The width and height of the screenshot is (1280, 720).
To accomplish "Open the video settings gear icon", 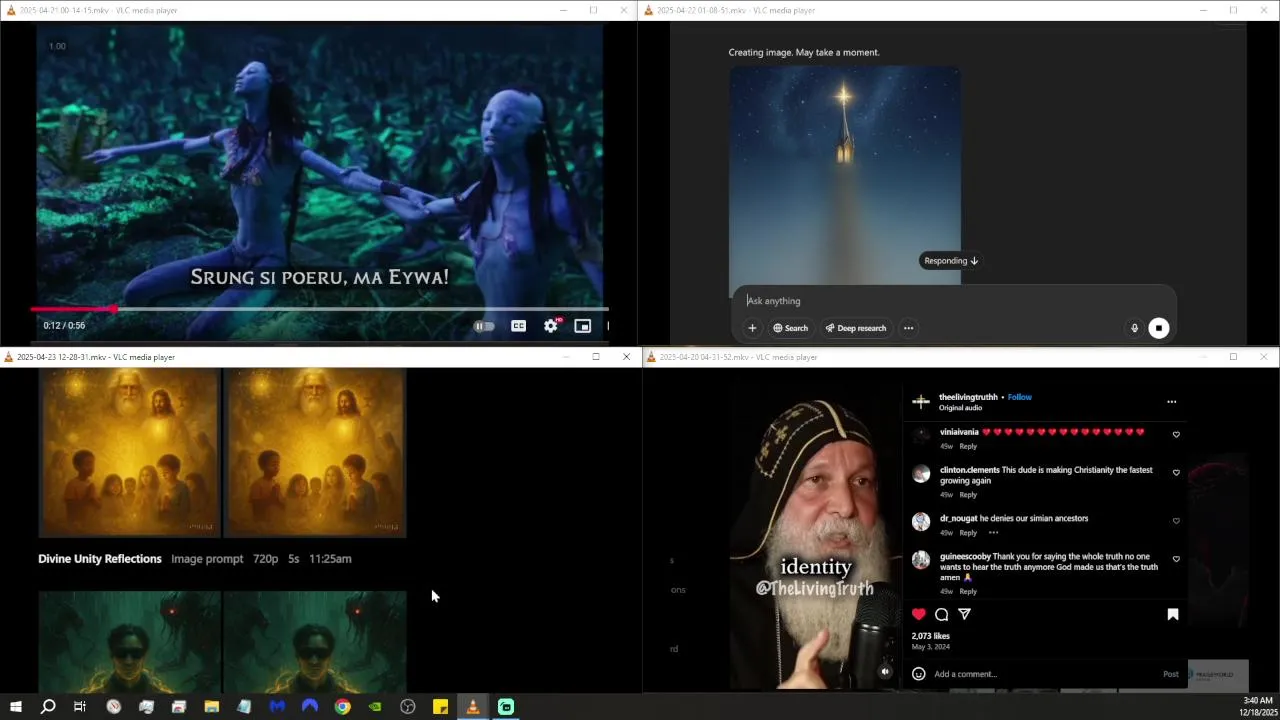I will [551, 326].
